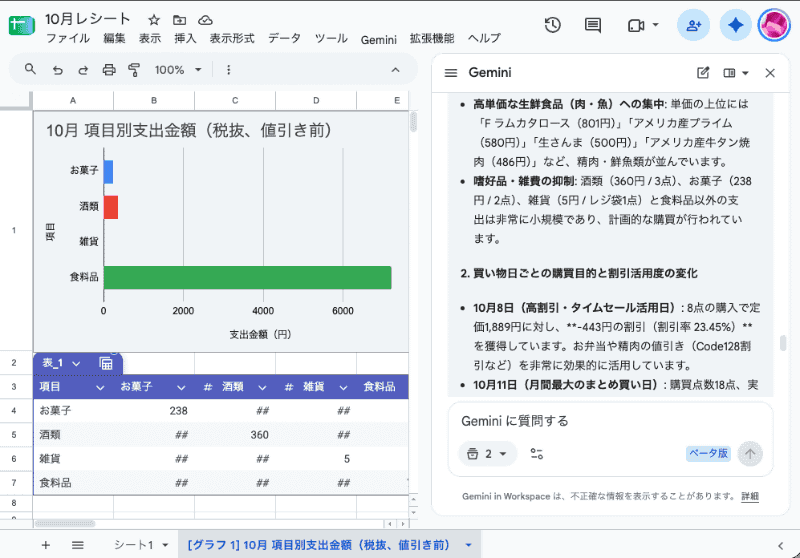The image size is (800, 558).
Task: Close the Gemini side panel
Action: tap(770, 73)
